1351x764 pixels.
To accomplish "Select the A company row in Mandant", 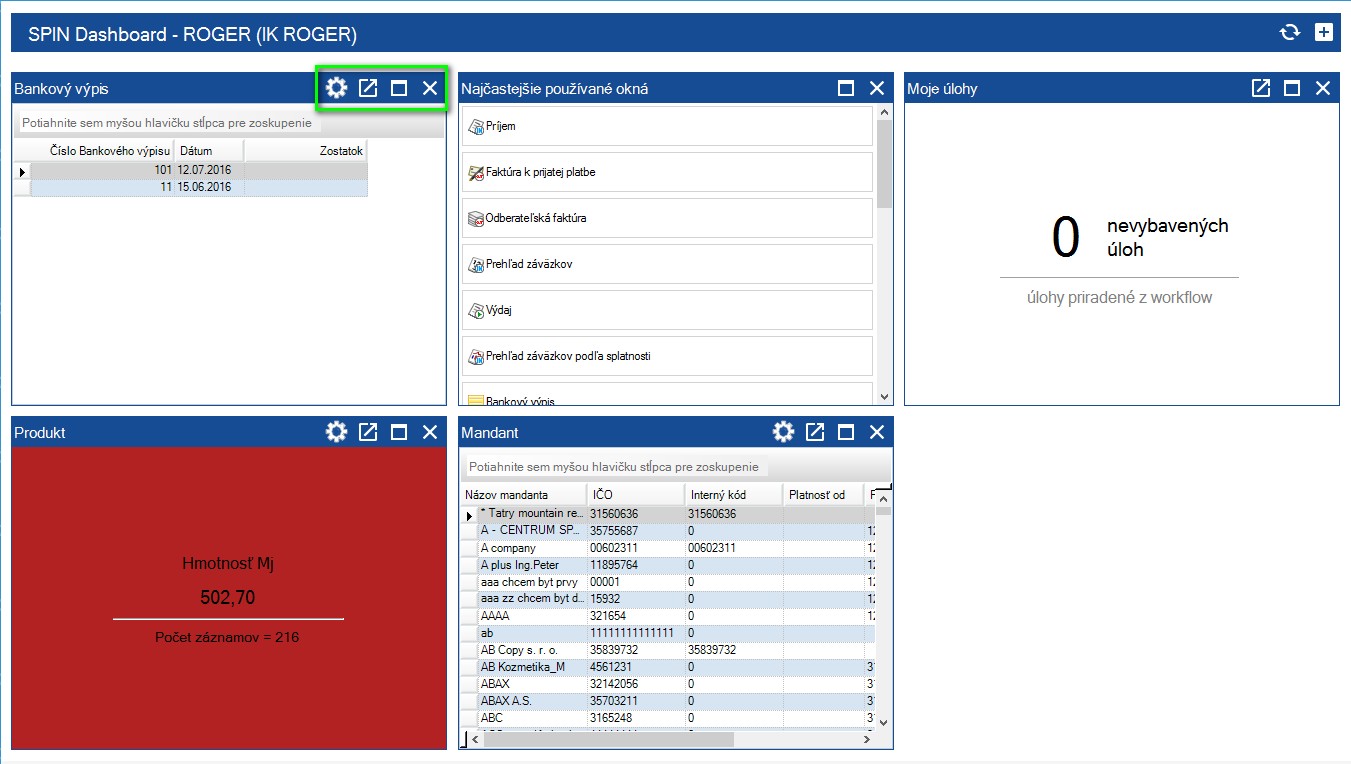I will (668, 548).
